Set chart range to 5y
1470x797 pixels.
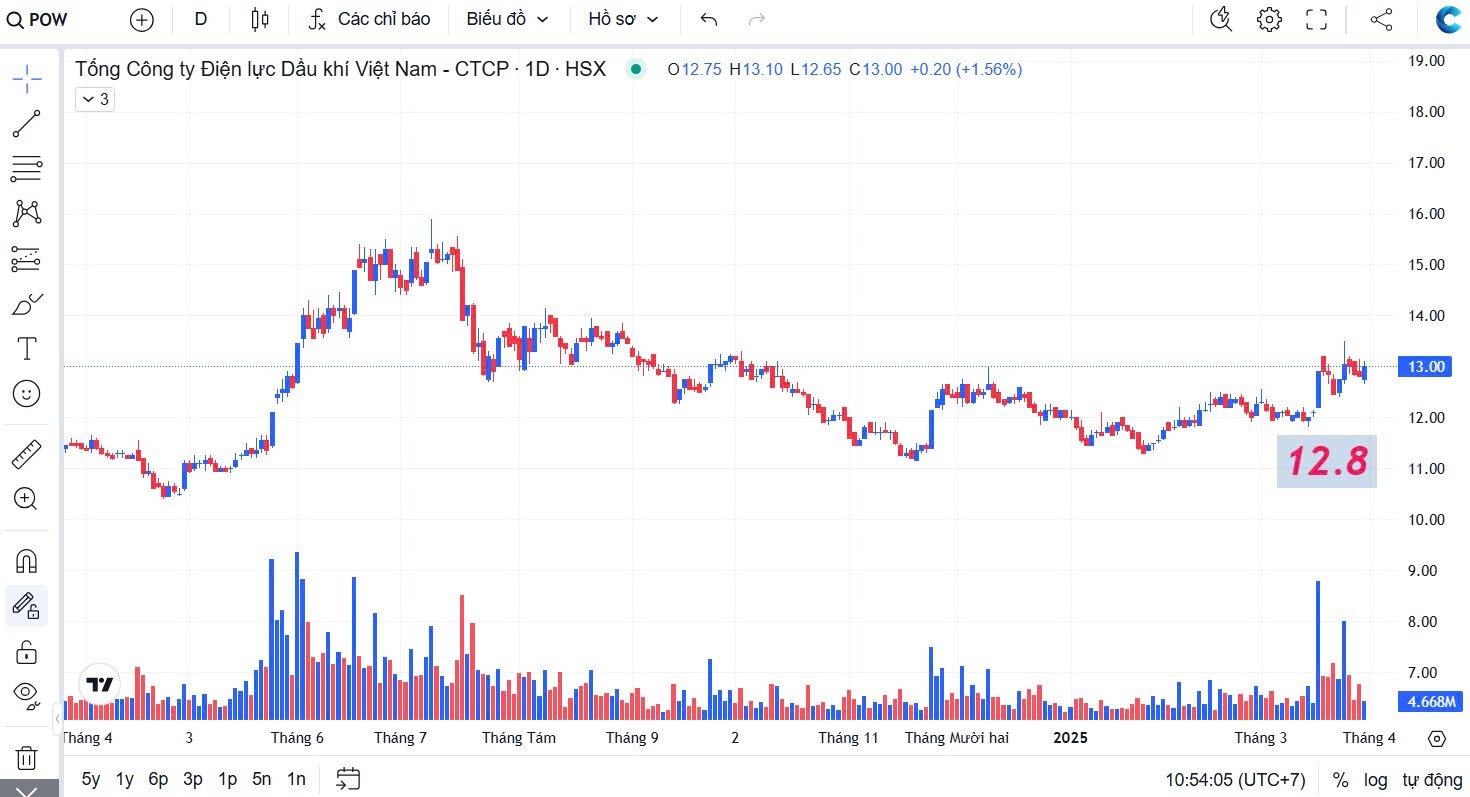coord(91,779)
